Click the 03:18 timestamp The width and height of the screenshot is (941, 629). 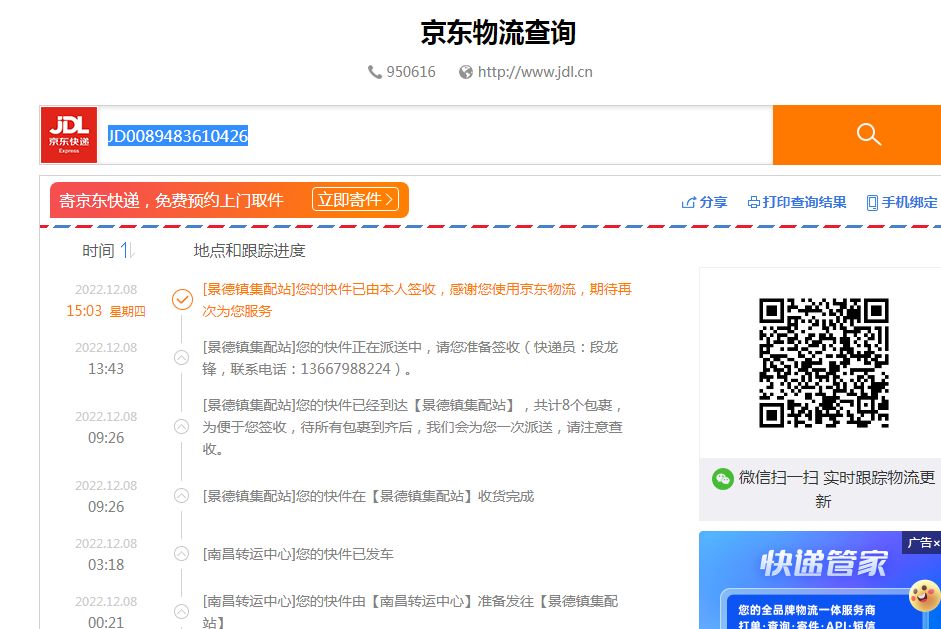click(106, 565)
